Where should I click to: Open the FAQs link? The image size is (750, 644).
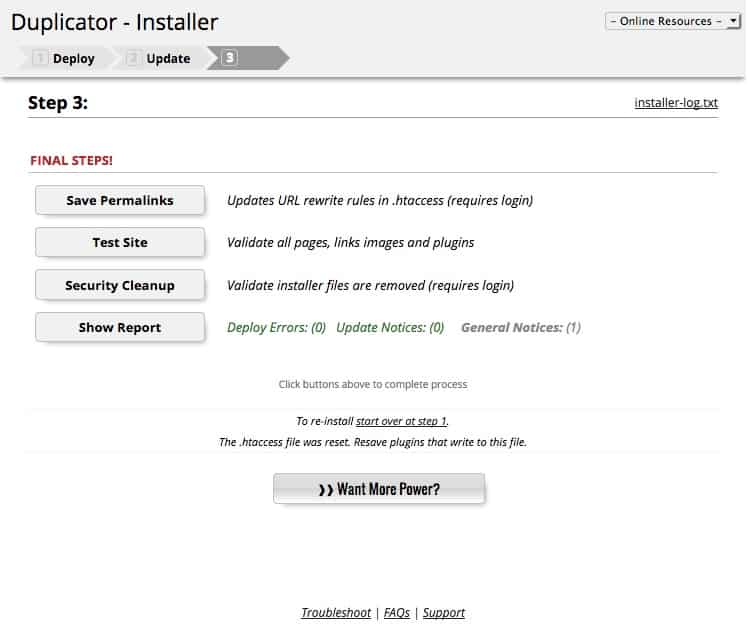pos(397,612)
